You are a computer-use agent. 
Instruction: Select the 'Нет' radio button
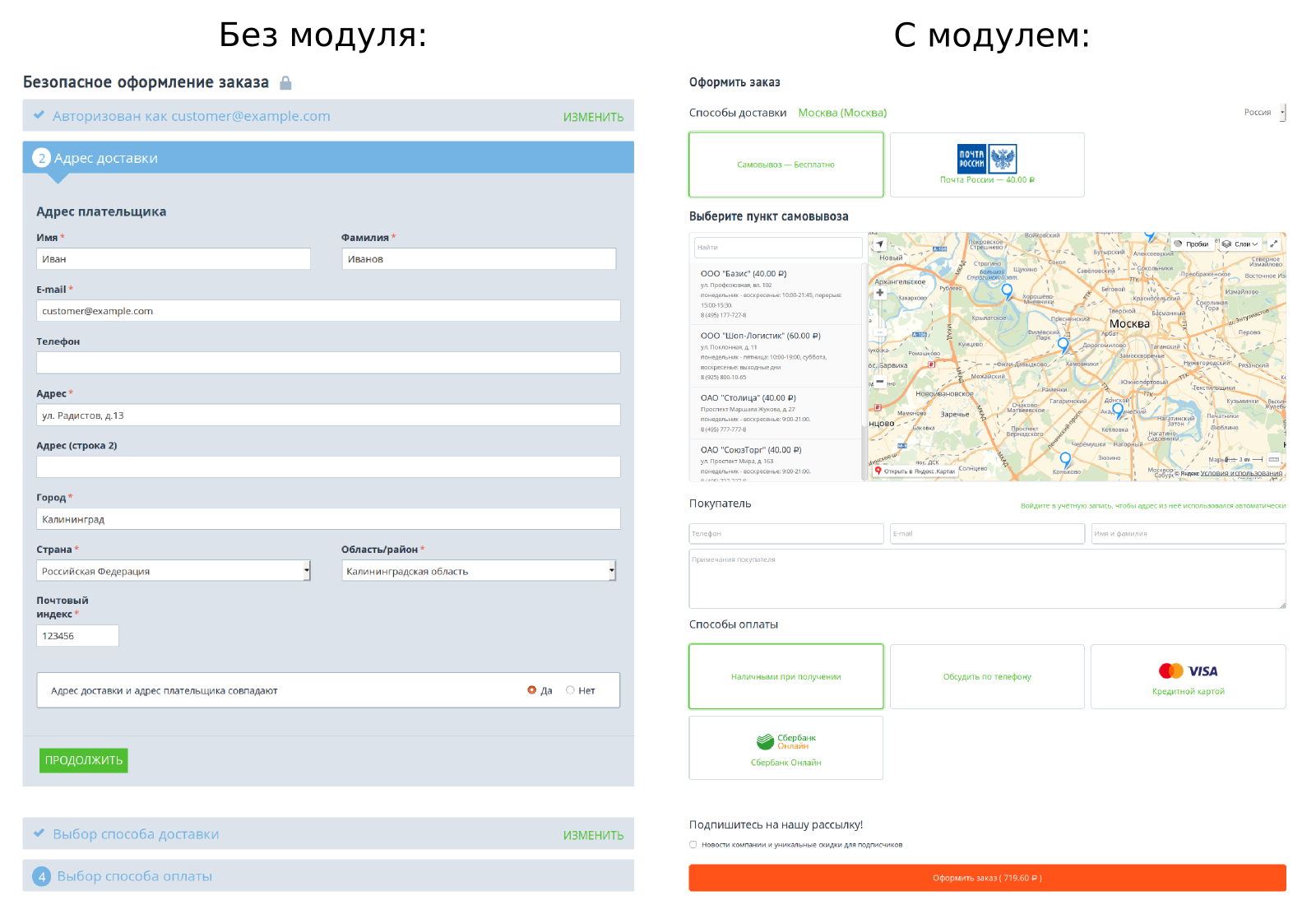[x=570, y=690]
